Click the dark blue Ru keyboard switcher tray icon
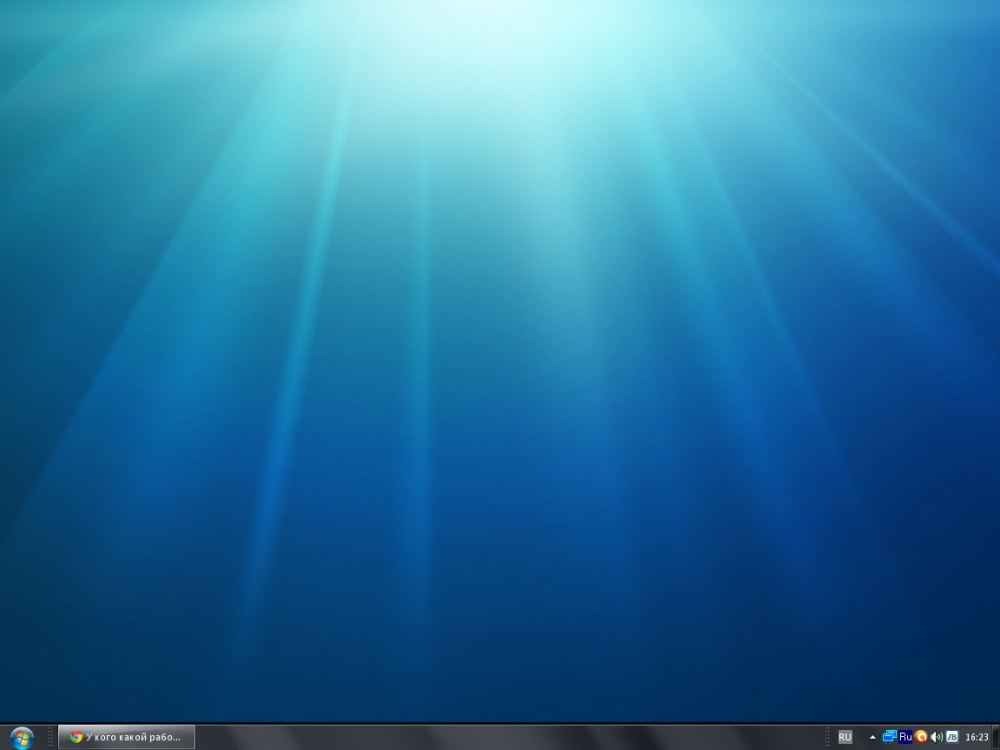 pyautogui.click(x=905, y=737)
